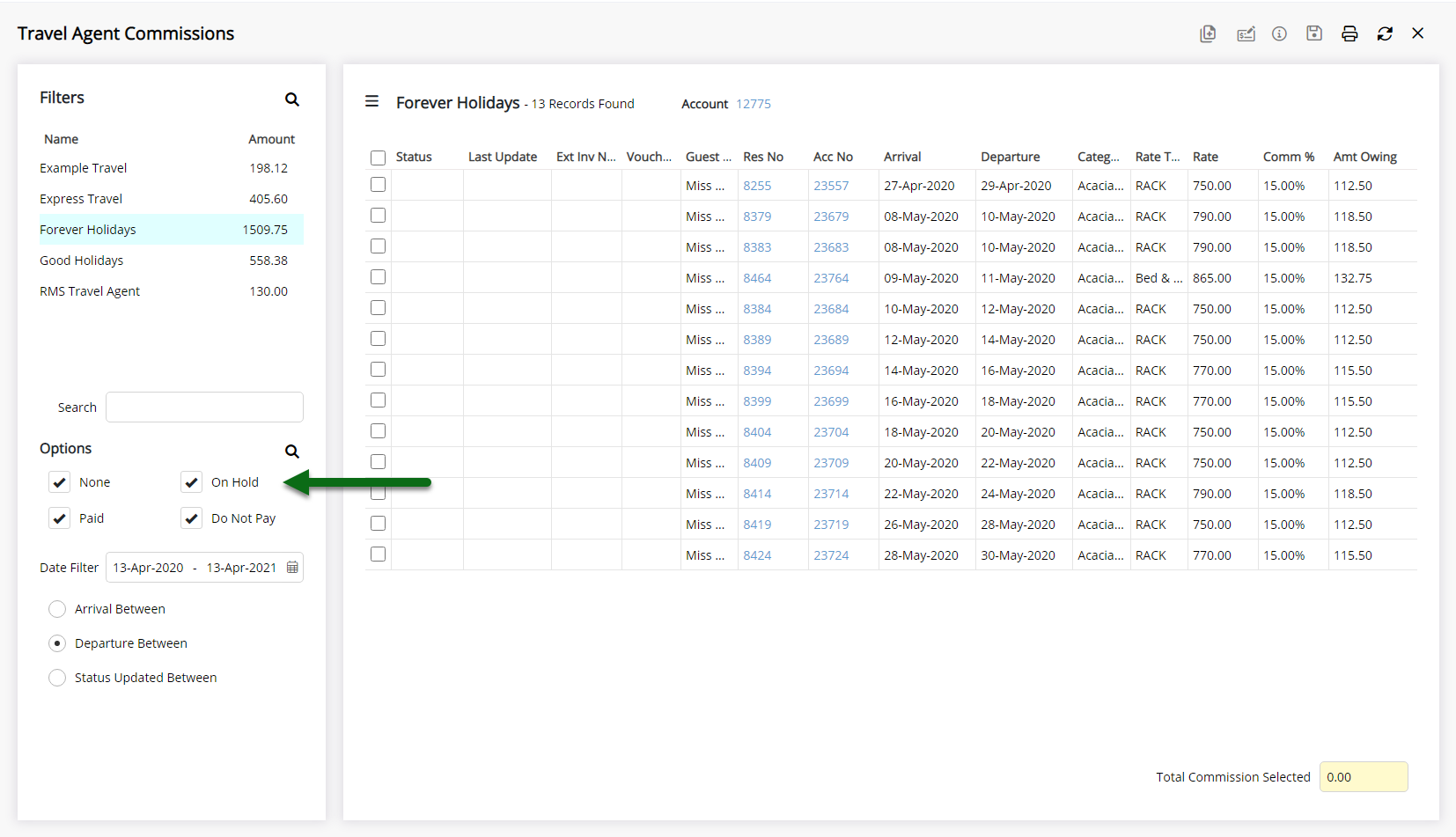Screen dimensions: 1456x837
Task: Select the Departure Between radio button
Action: coord(57,643)
